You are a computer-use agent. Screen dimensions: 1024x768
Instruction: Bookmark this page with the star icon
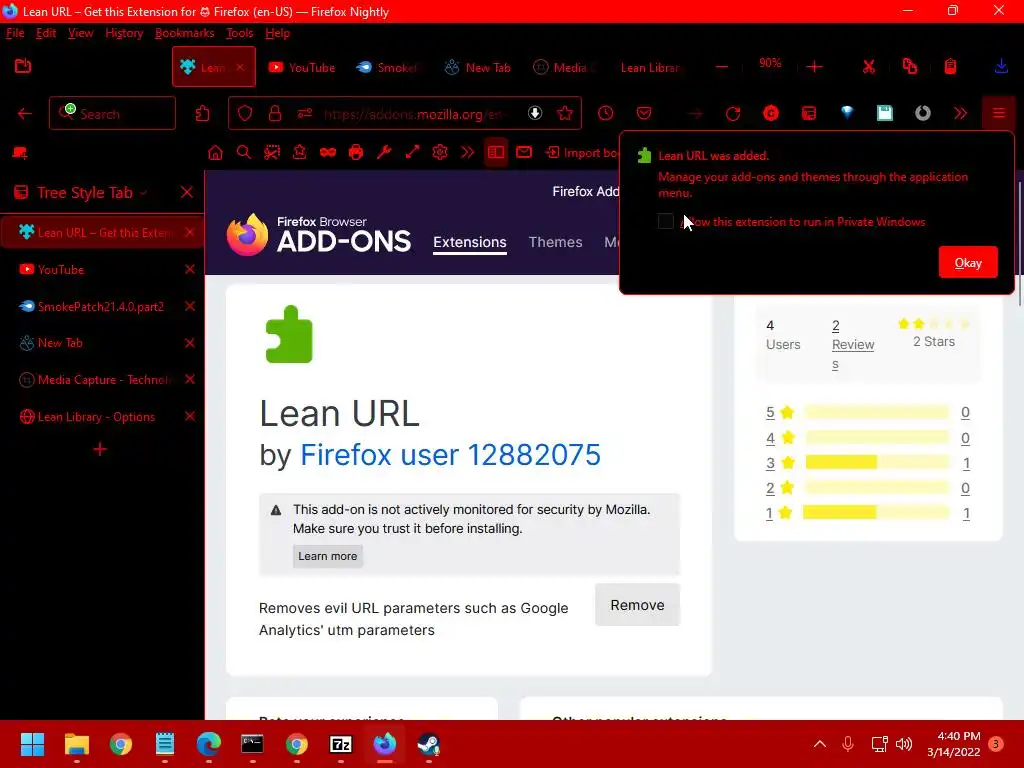[565, 114]
